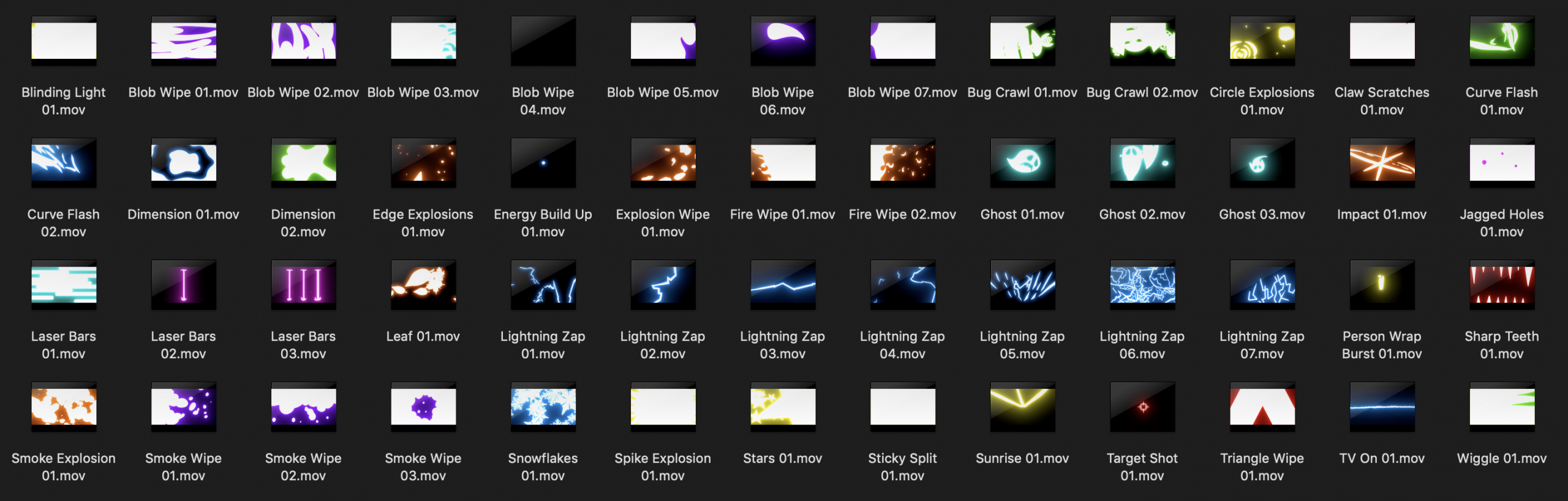Screen dimensions: 1568x501
Task: Click the Fire Wipe 02.mov thumbnail
Action: (x=902, y=163)
